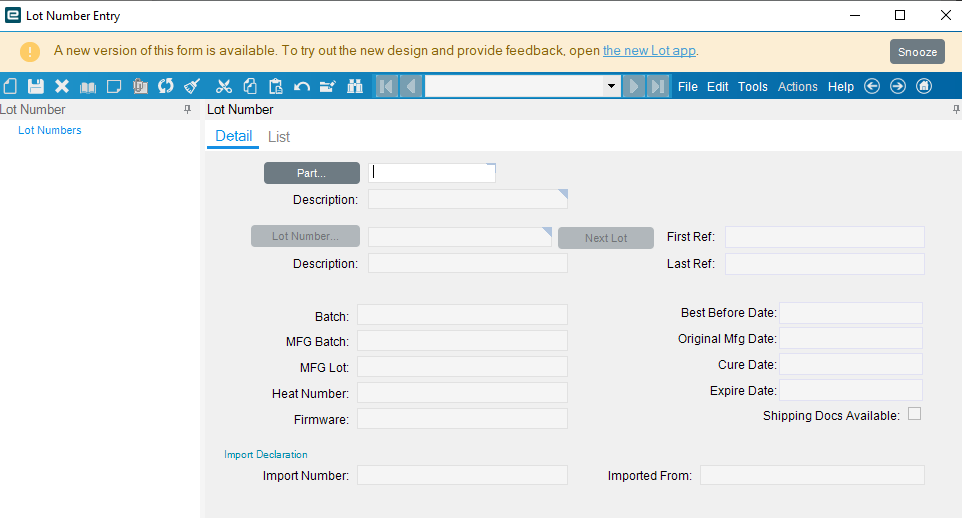Click the Last Ref field
Viewport: 962px width, 518px height.
(x=825, y=264)
